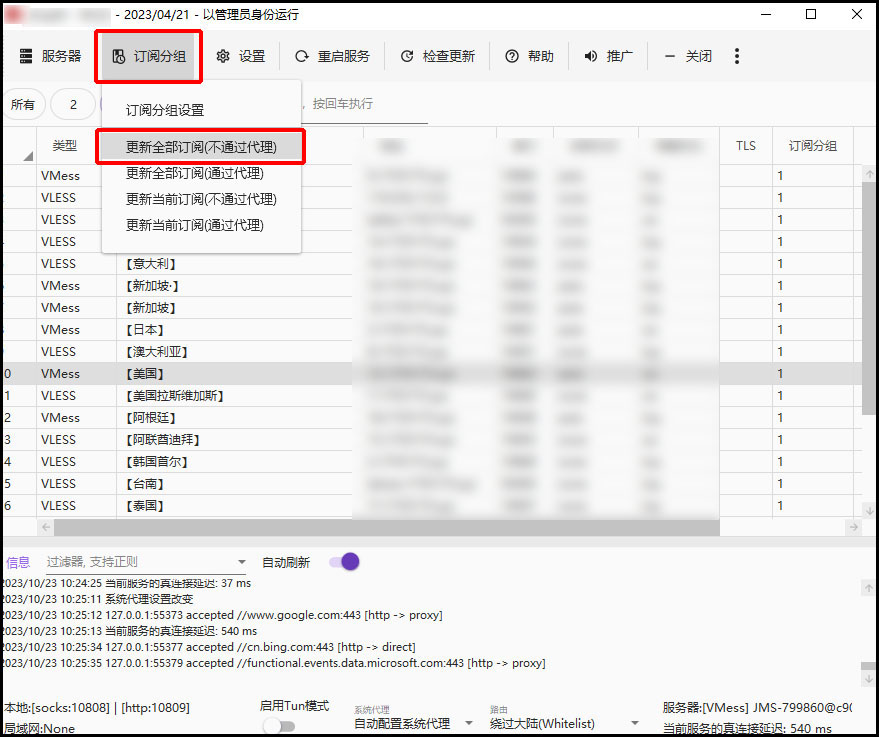The width and height of the screenshot is (879, 737).
Task: Open the three-dot more options menu
Action: [x=737, y=57]
